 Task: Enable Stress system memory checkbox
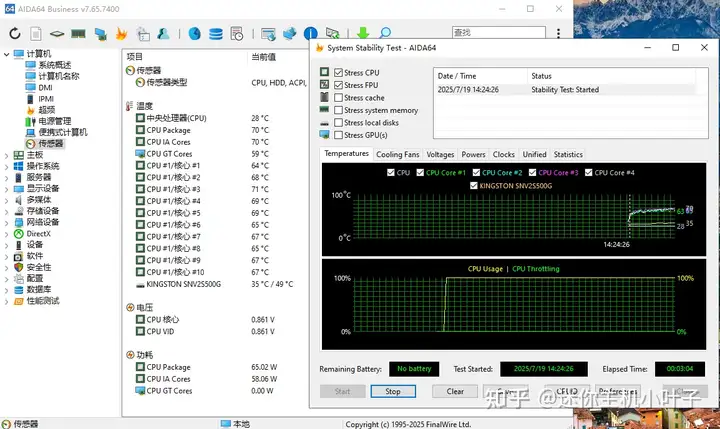click(x=338, y=110)
